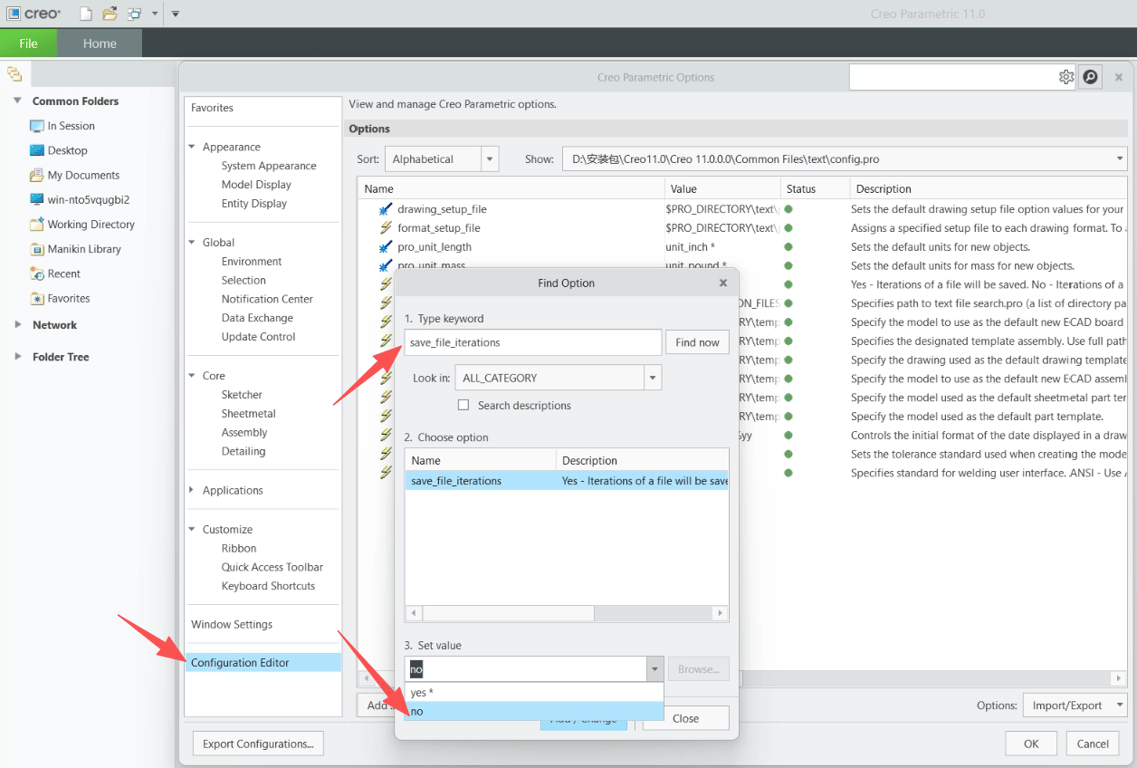Click right arrow of options table scrollbar
Viewport: 1137px width, 768px height.
pyautogui.click(x=1118, y=678)
